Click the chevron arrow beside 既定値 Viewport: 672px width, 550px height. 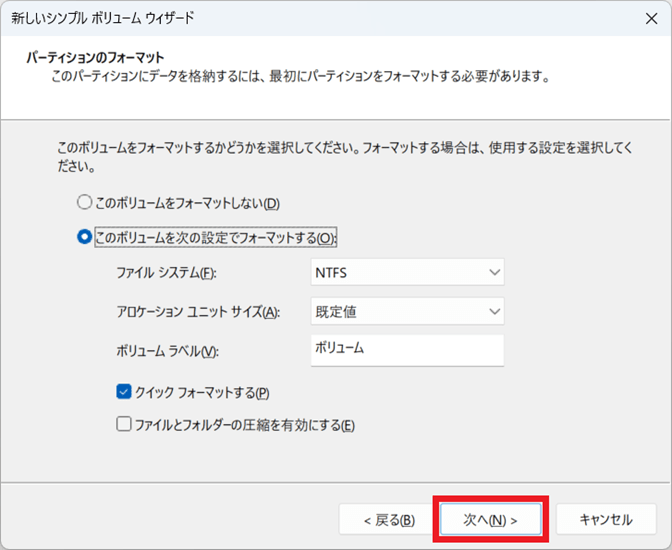coord(494,312)
